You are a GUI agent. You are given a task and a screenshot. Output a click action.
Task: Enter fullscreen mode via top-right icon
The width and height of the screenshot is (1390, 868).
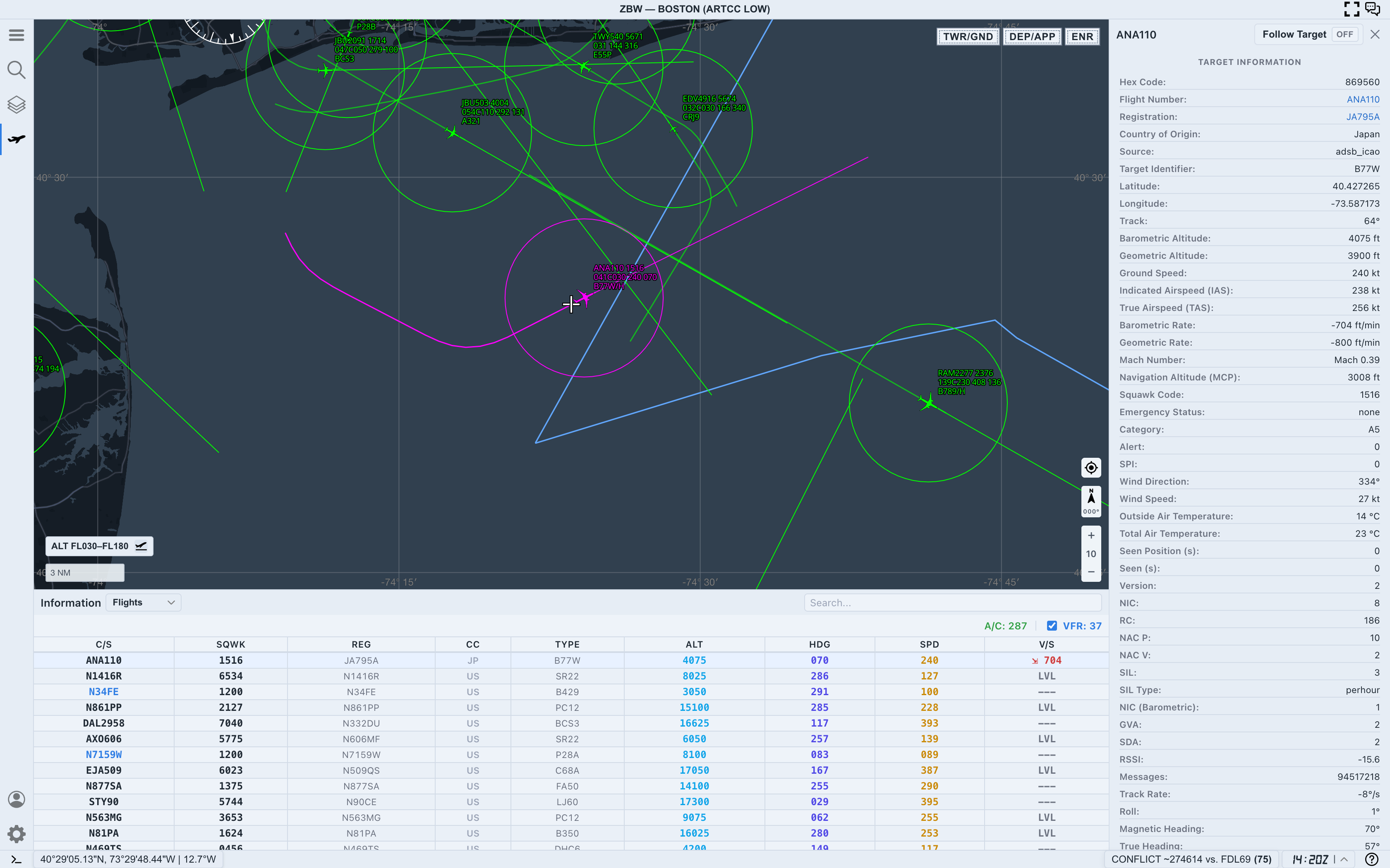1352,9
